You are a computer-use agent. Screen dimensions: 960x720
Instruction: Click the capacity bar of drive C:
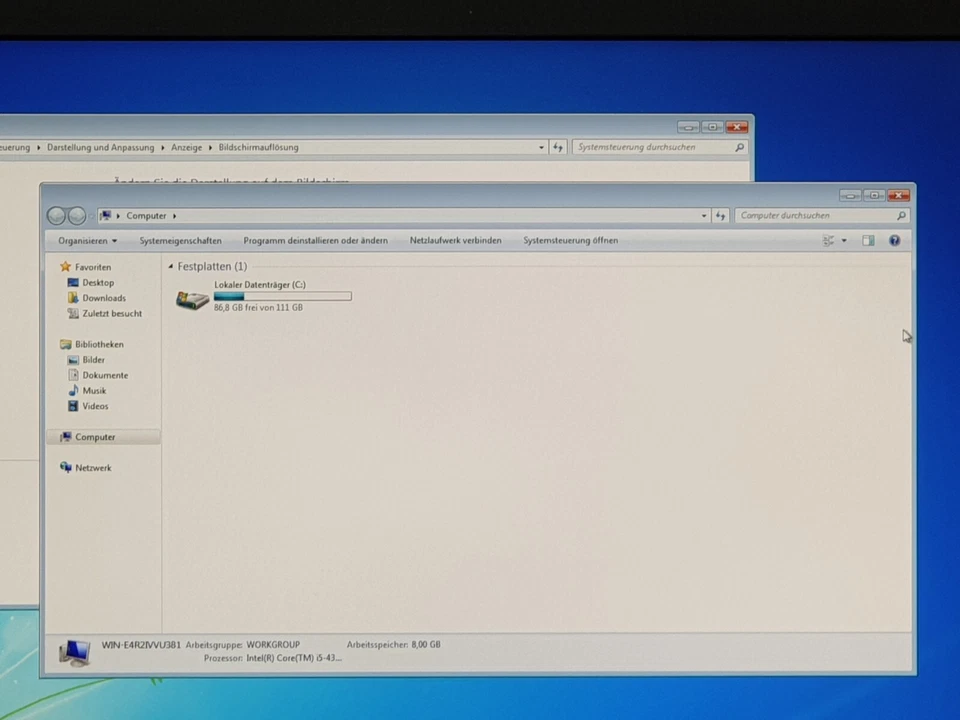pos(282,296)
